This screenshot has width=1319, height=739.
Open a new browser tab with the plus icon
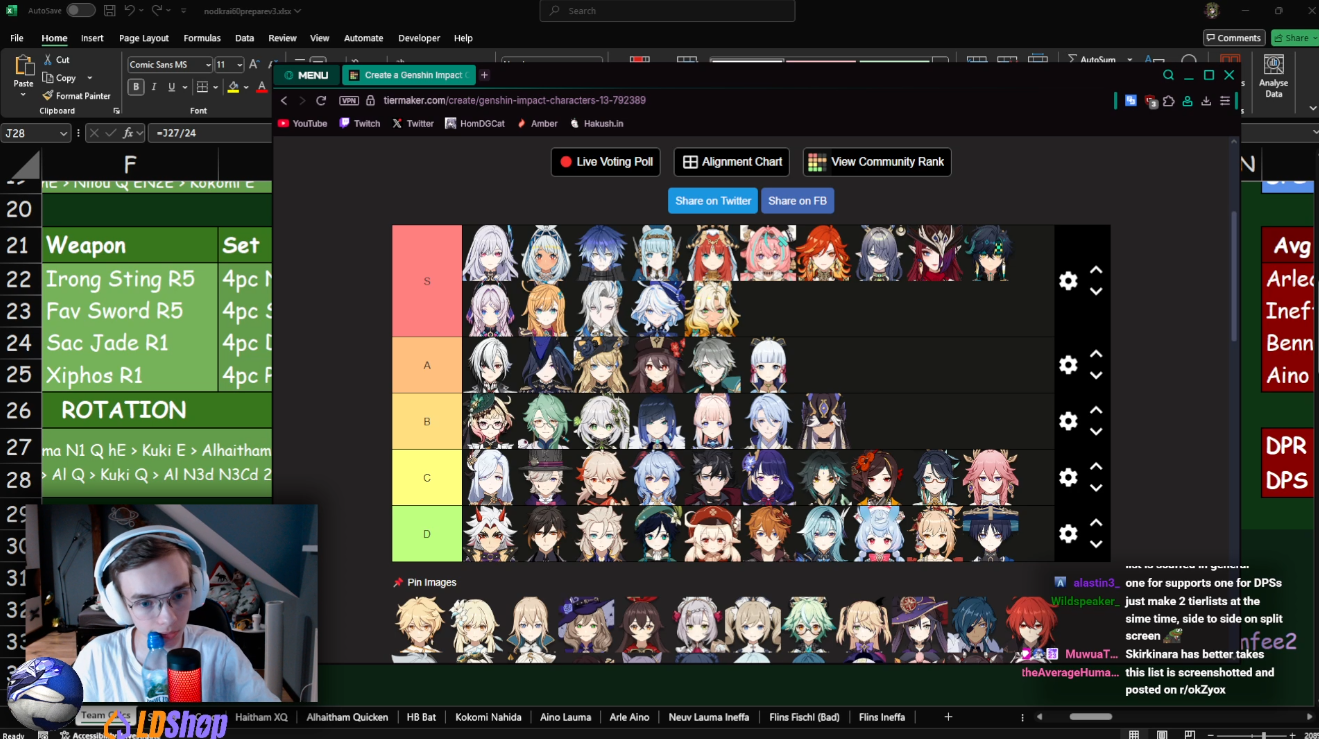(x=484, y=75)
